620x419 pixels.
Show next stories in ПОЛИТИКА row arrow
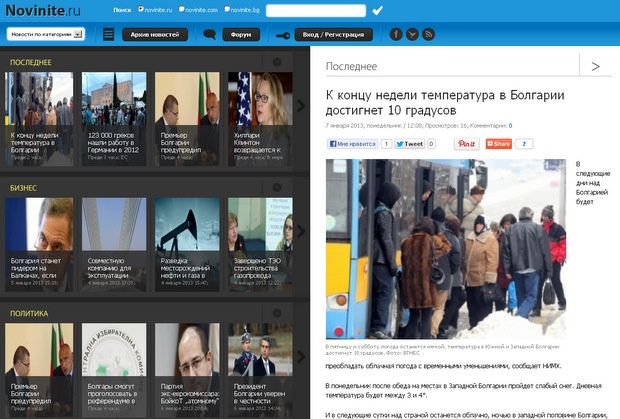click(301, 357)
